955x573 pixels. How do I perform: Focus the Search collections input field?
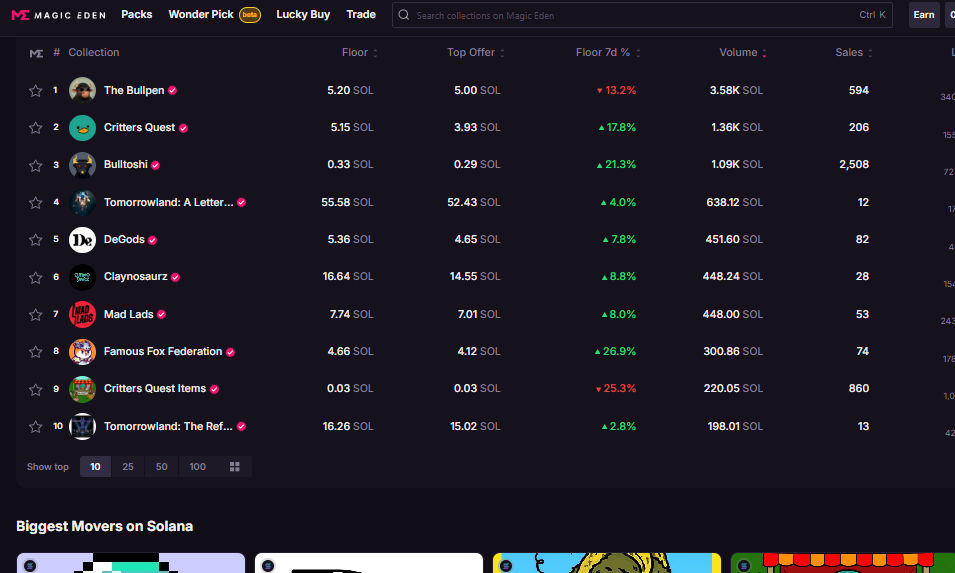[642, 15]
